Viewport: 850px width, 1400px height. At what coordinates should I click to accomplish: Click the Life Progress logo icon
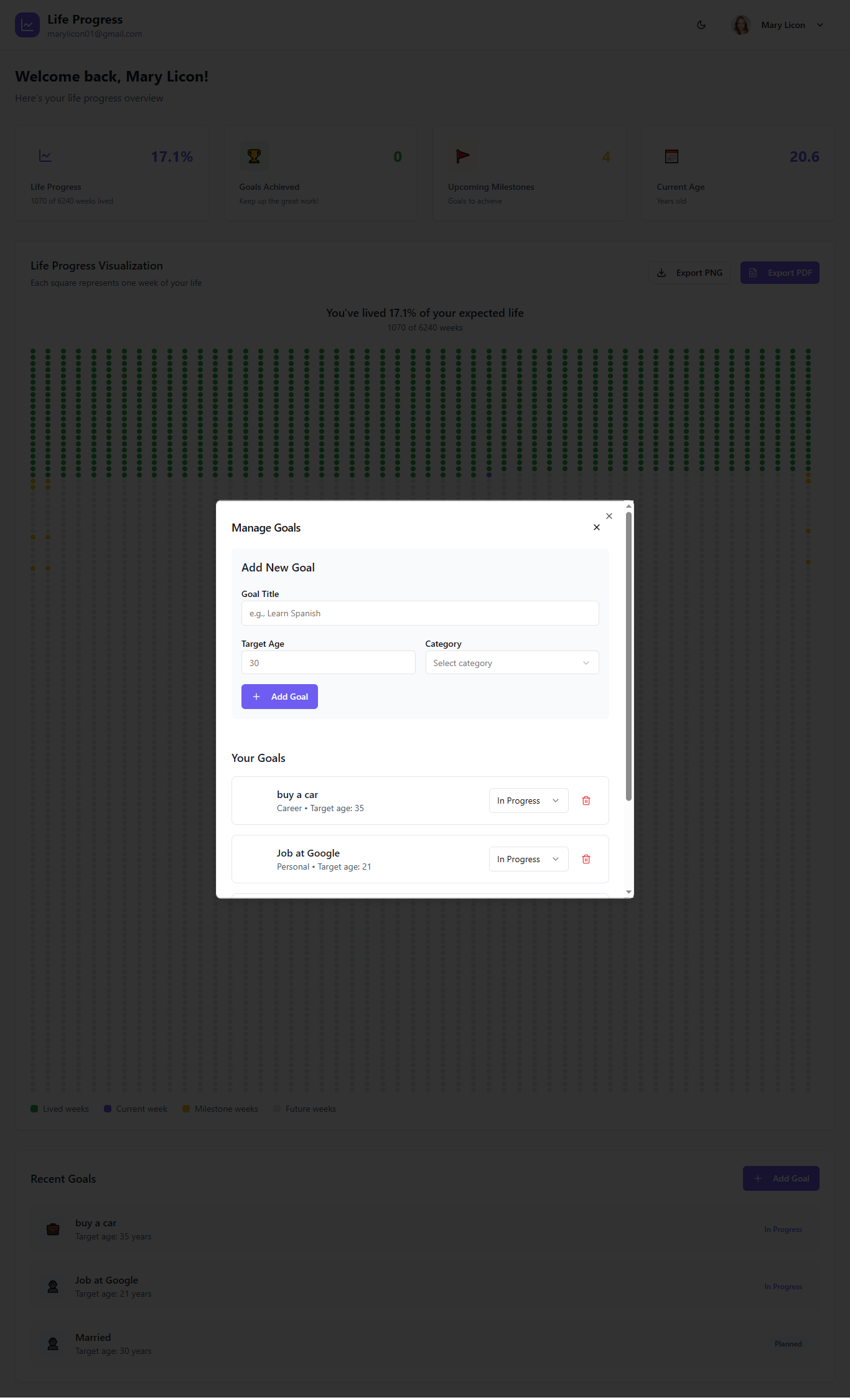pos(27,24)
